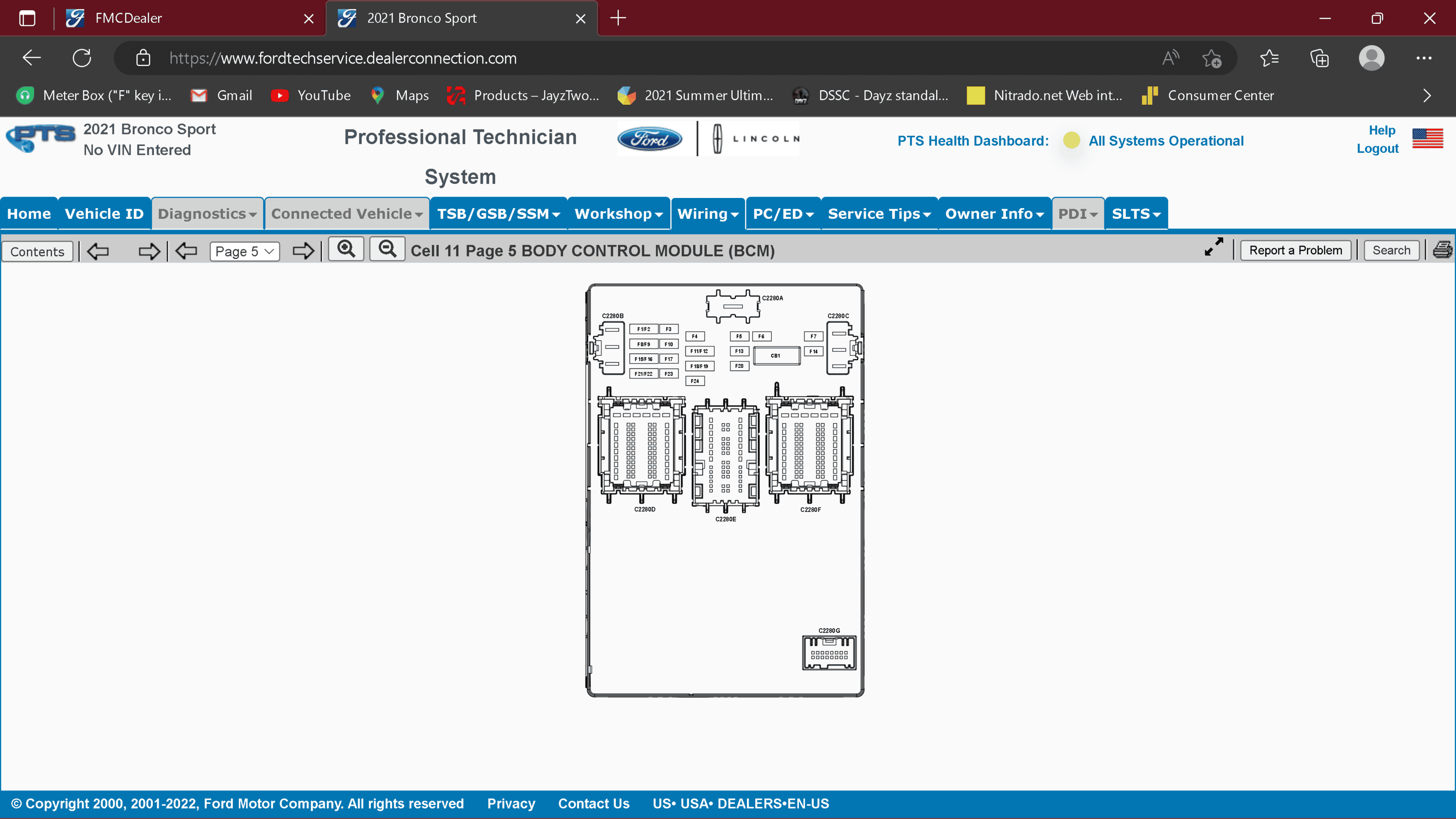Open the Help link
Viewport: 1456px width, 819px height.
(x=1382, y=130)
